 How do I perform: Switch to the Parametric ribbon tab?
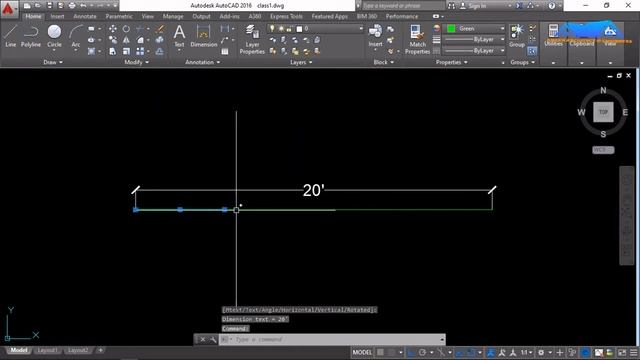[119, 16]
